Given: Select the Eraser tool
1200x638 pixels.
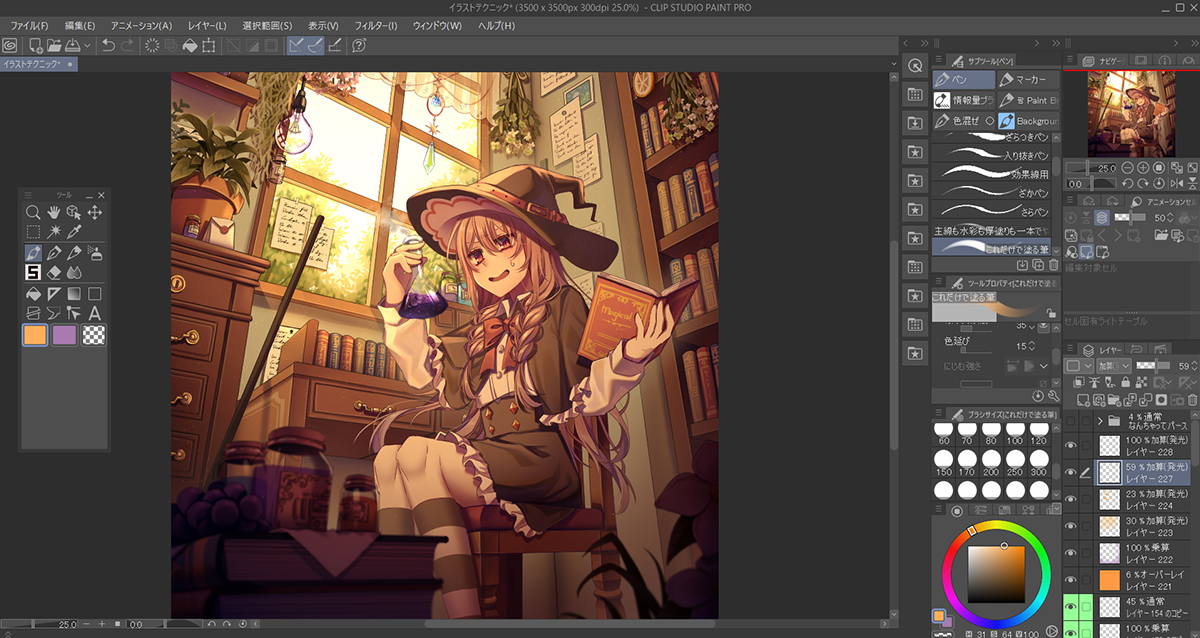Looking at the screenshot, I should click(54, 272).
